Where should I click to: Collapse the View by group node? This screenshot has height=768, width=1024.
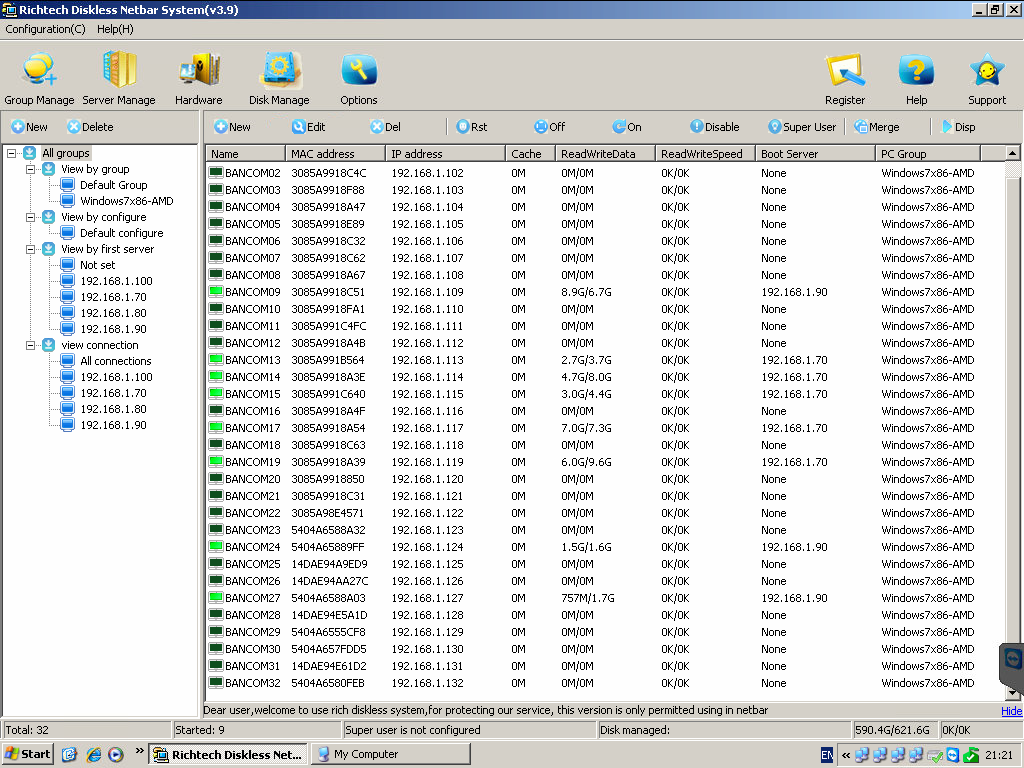(x=30, y=169)
